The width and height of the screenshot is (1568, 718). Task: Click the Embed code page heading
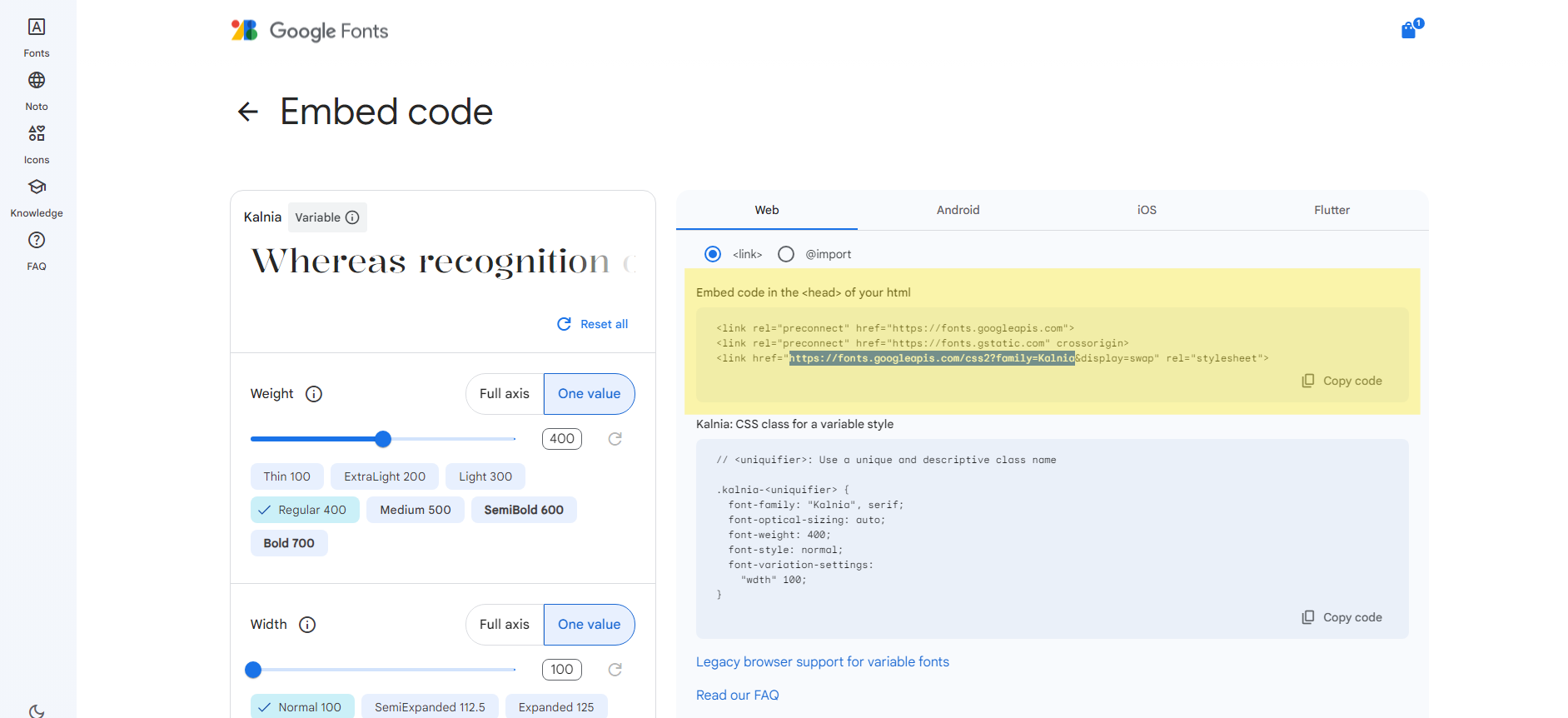click(386, 112)
